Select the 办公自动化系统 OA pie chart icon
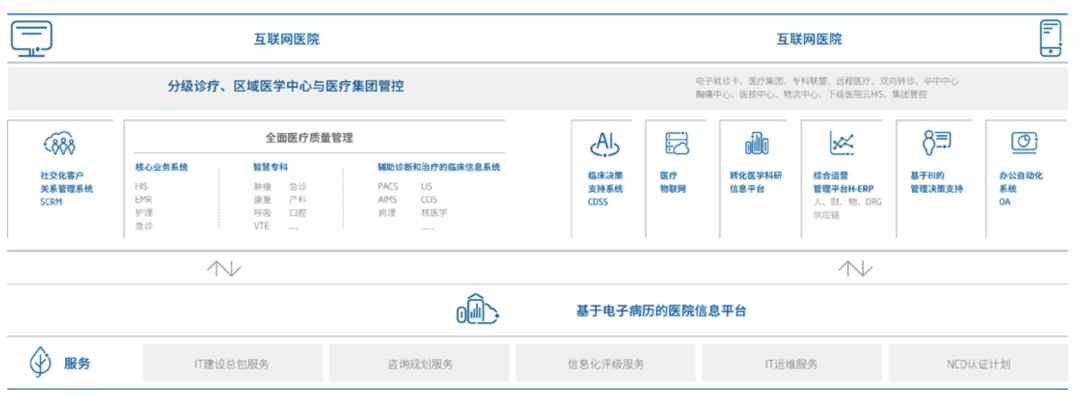Image resolution: width=1080 pixels, height=398 pixels. 1024,142
